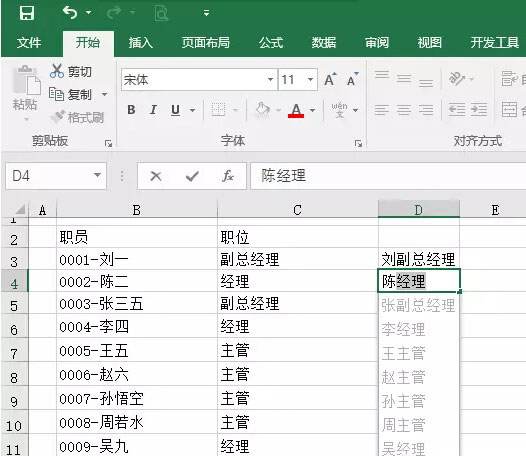Toggle Underline formatting

[x=175, y=110]
